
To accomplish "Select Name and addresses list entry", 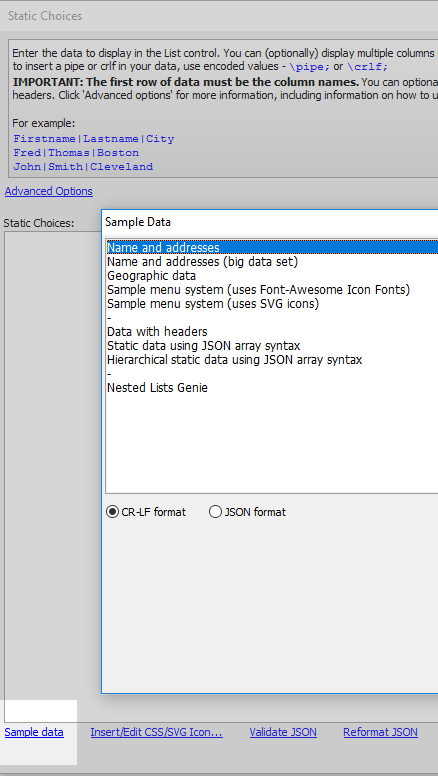I will click(272, 247).
